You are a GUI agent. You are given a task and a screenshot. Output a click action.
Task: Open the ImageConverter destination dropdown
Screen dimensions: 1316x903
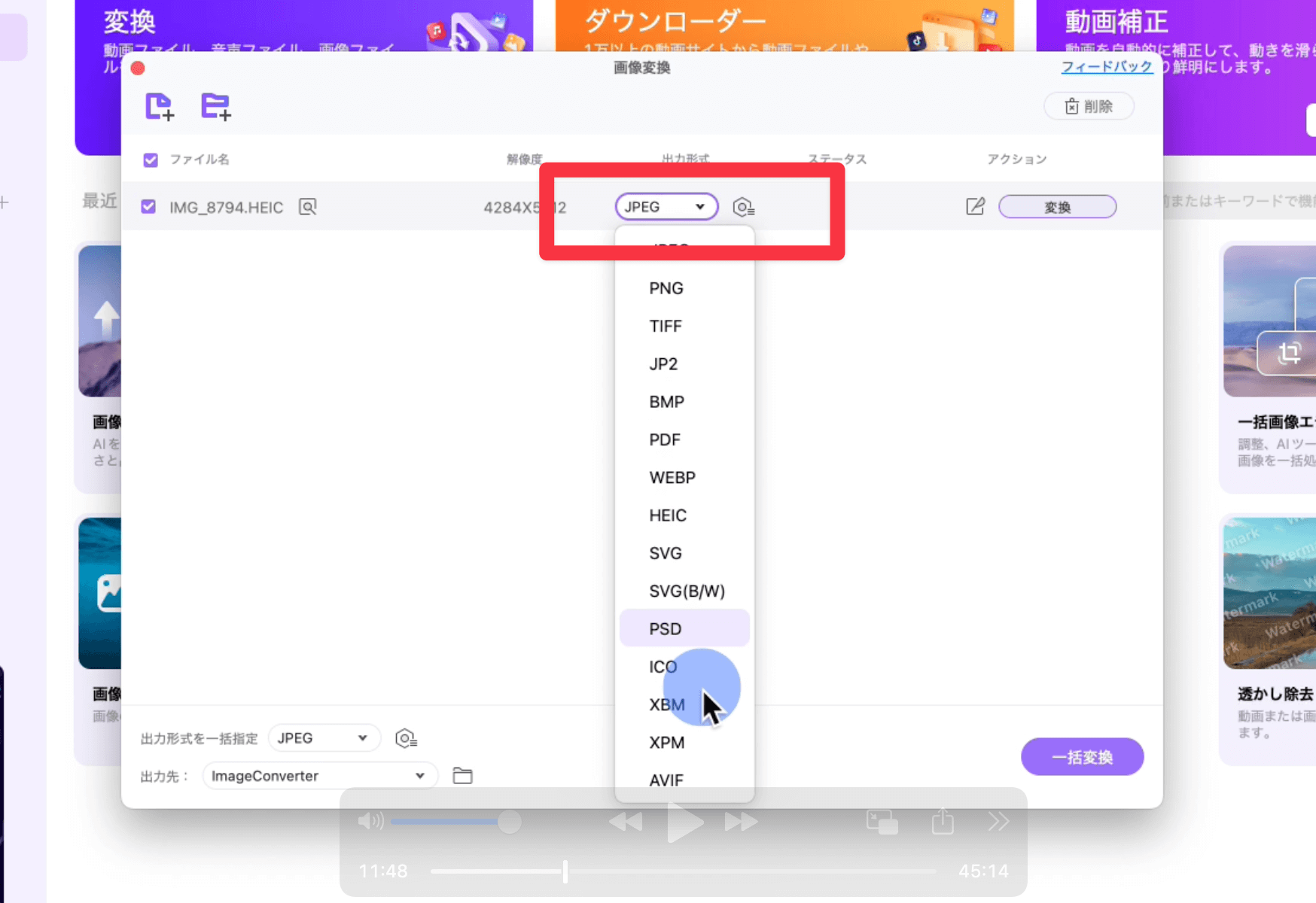coord(319,775)
